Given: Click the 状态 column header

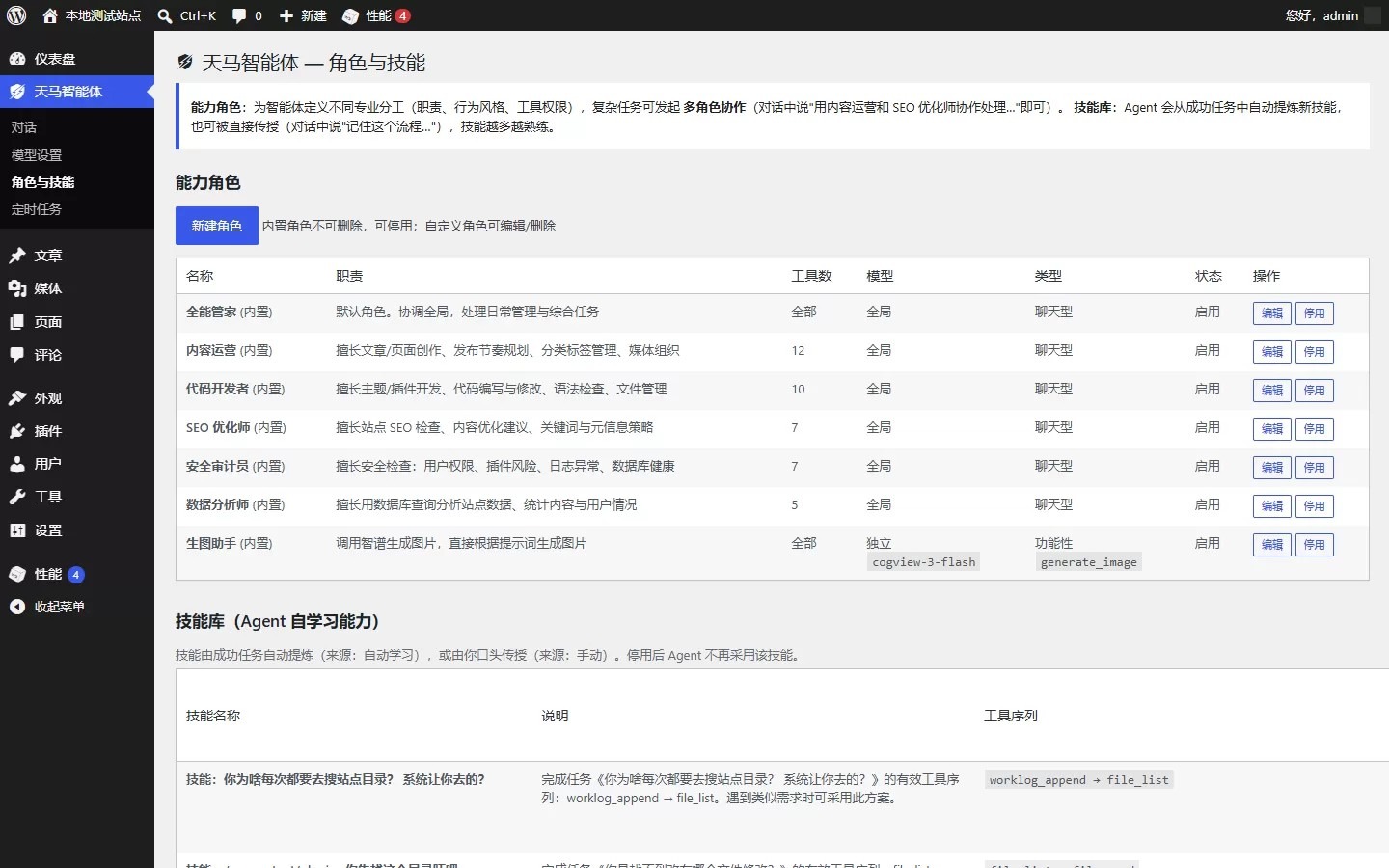Looking at the screenshot, I should 1209,276.
